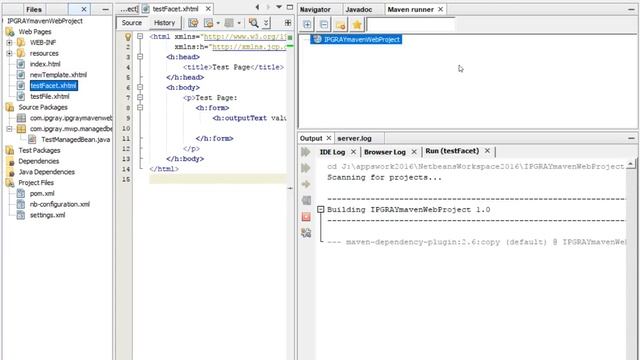Collapse all nodes icon in Maven runner
The width and height of the screenshot is (640, 360).
point(324,25)
